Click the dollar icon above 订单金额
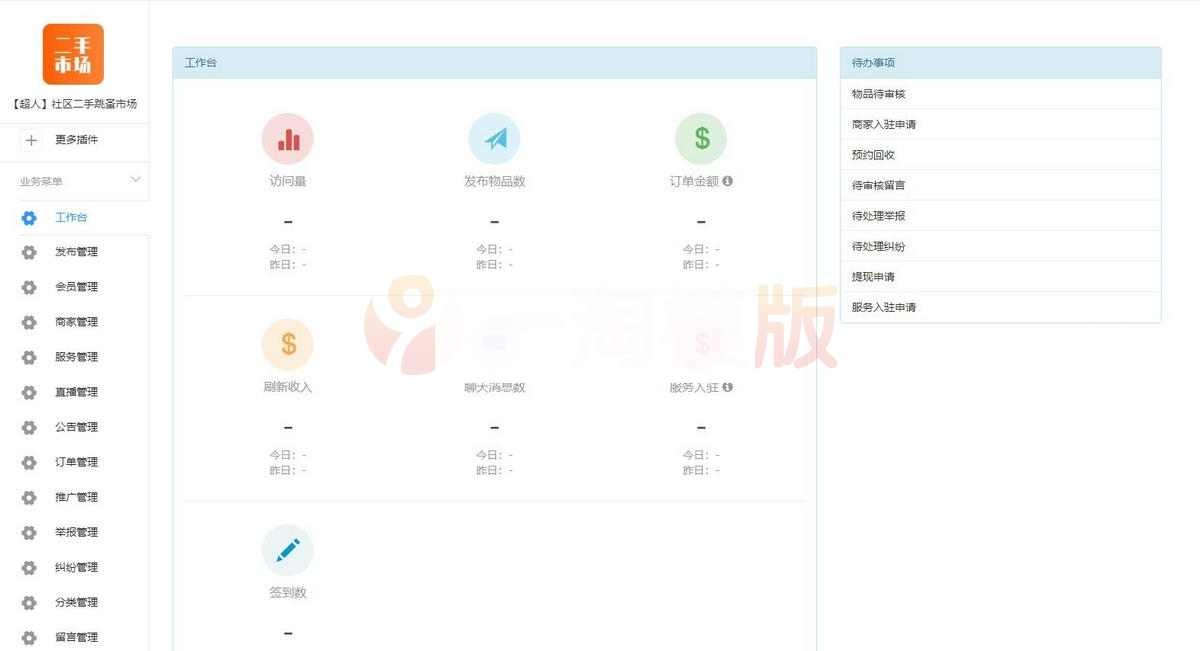Image resolution: width=1200 pixels, height=651 pixels. tap(700, 140)
